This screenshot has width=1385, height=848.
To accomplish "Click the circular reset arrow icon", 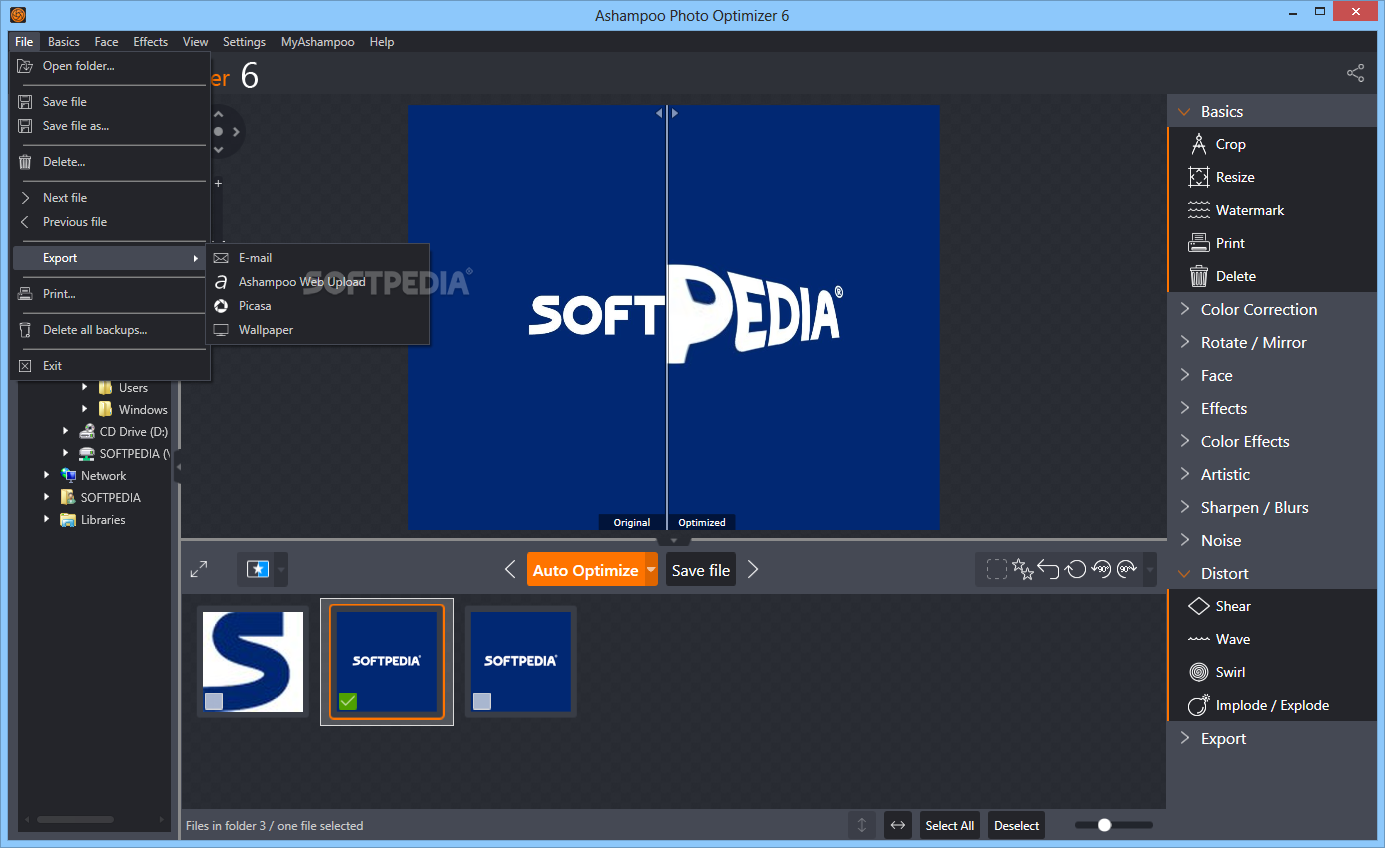I will pyautogui.click(x=1075, y=569).
